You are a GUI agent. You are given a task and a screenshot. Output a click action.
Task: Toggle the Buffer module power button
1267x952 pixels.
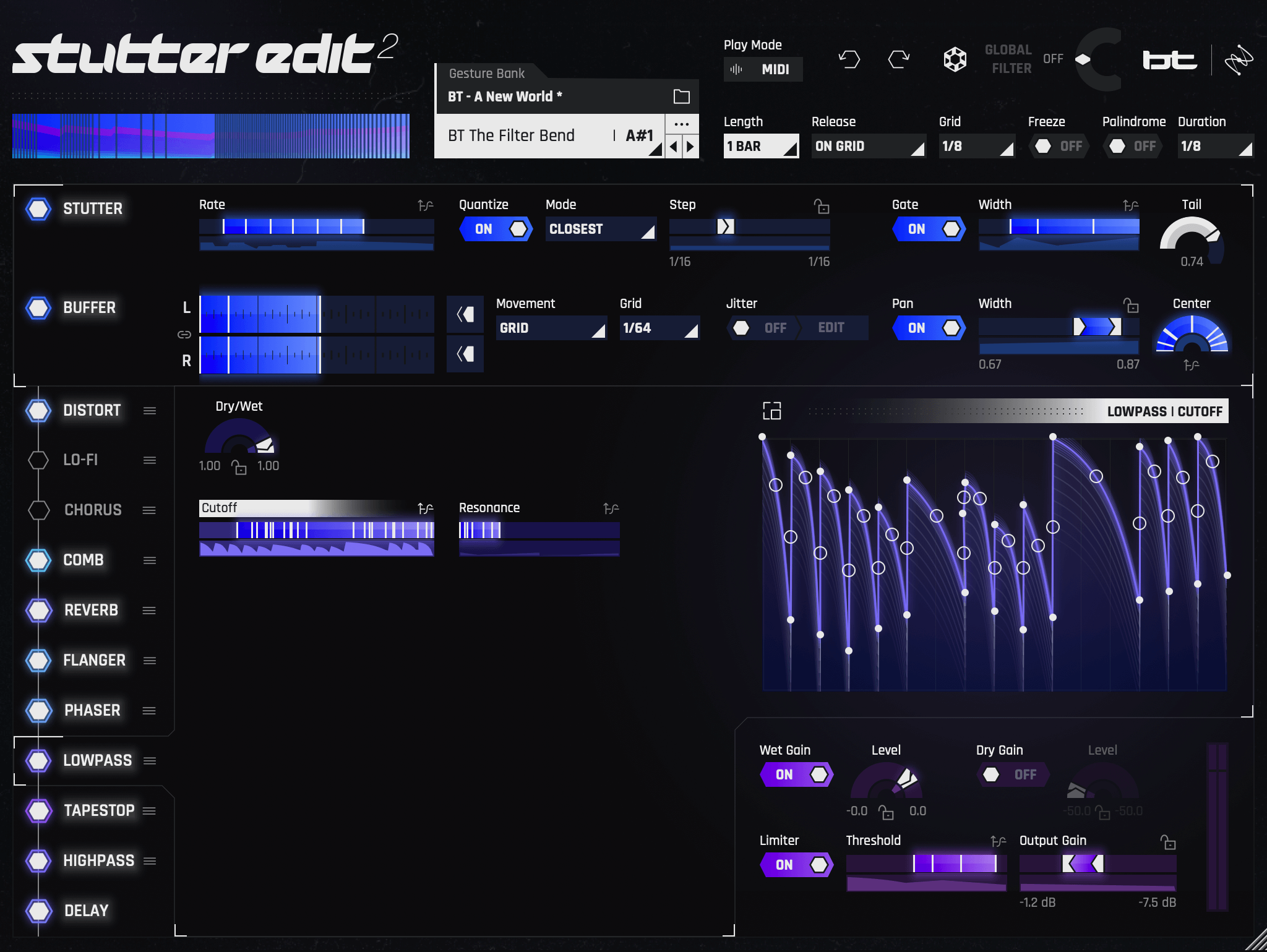[x=38, y=307]
